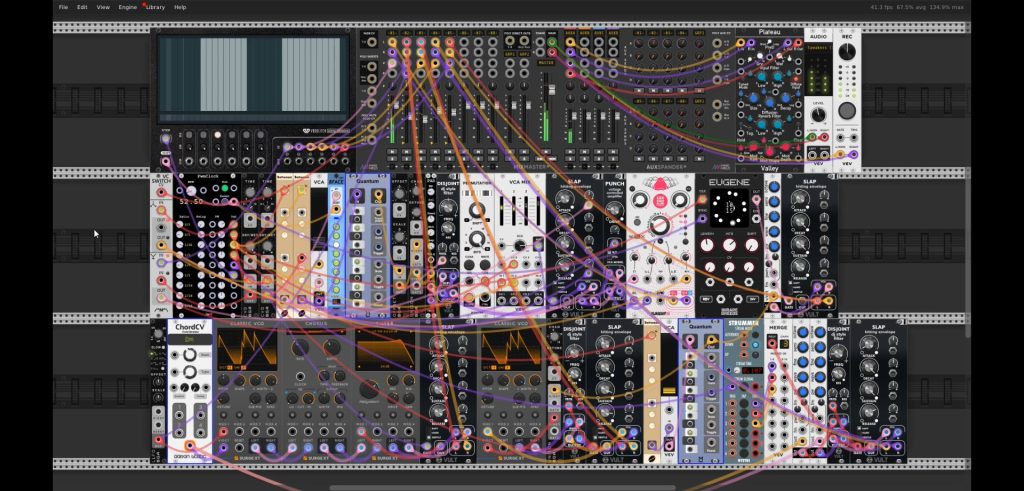
Task: Open the Engine menu
Action: coord(128,7)
